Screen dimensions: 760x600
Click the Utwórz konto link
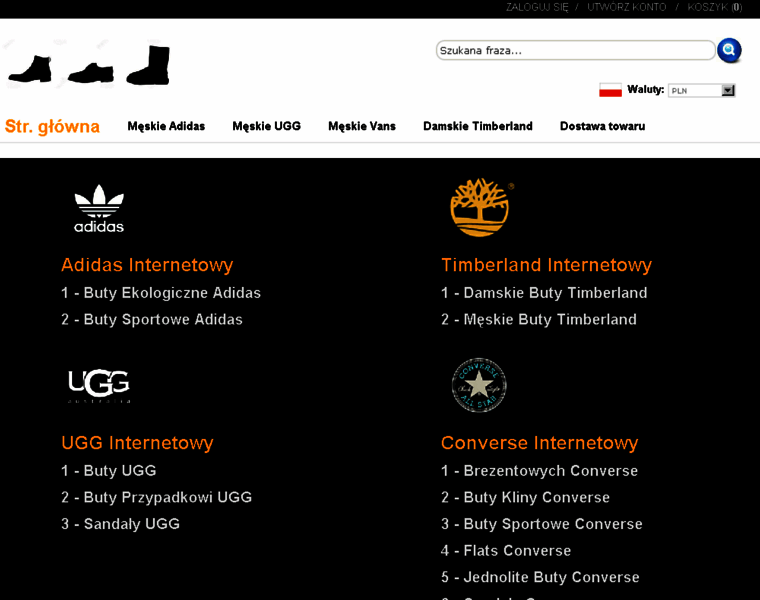pos(627,7)
